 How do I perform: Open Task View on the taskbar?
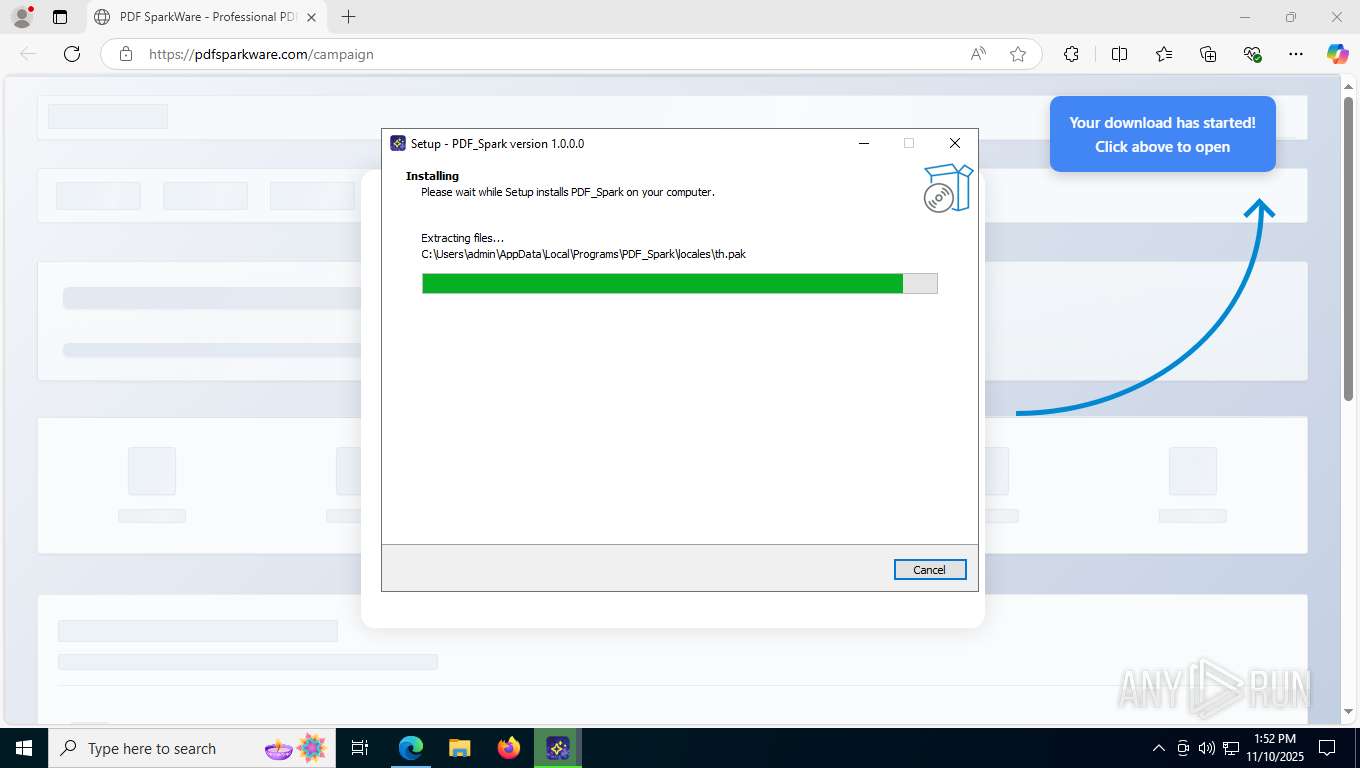point(360,748)
